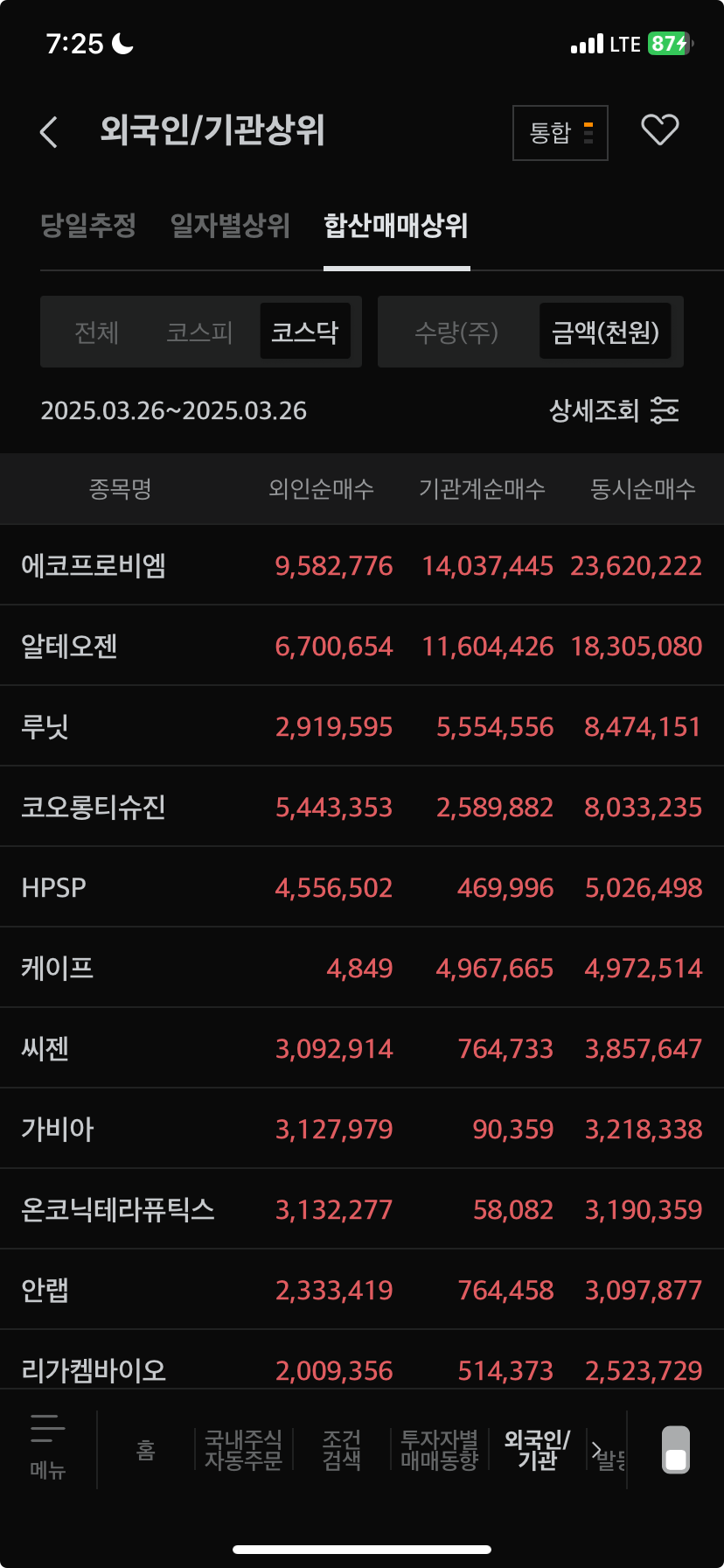Tap the back arrow icon
Viewport: 724px width, 1568px height.
click(x=49, y=132)
